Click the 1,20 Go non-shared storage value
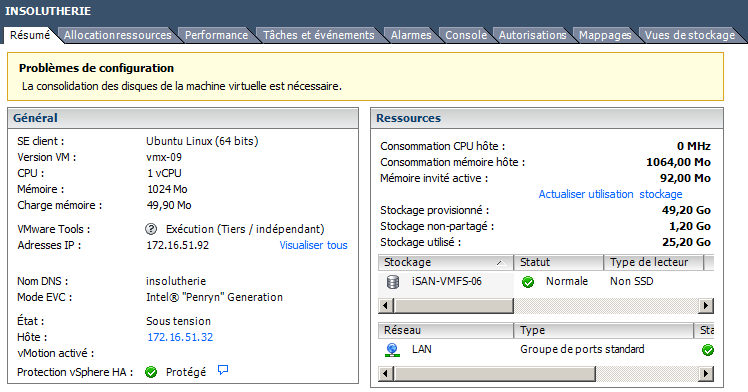This screenshot has width=748, height=392. (x=689, y=226)
